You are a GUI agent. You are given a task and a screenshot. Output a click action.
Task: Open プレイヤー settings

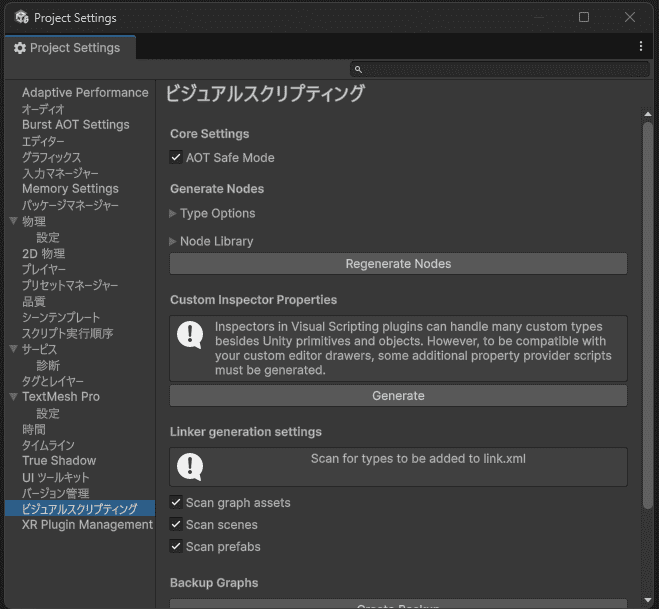[44, 269]
